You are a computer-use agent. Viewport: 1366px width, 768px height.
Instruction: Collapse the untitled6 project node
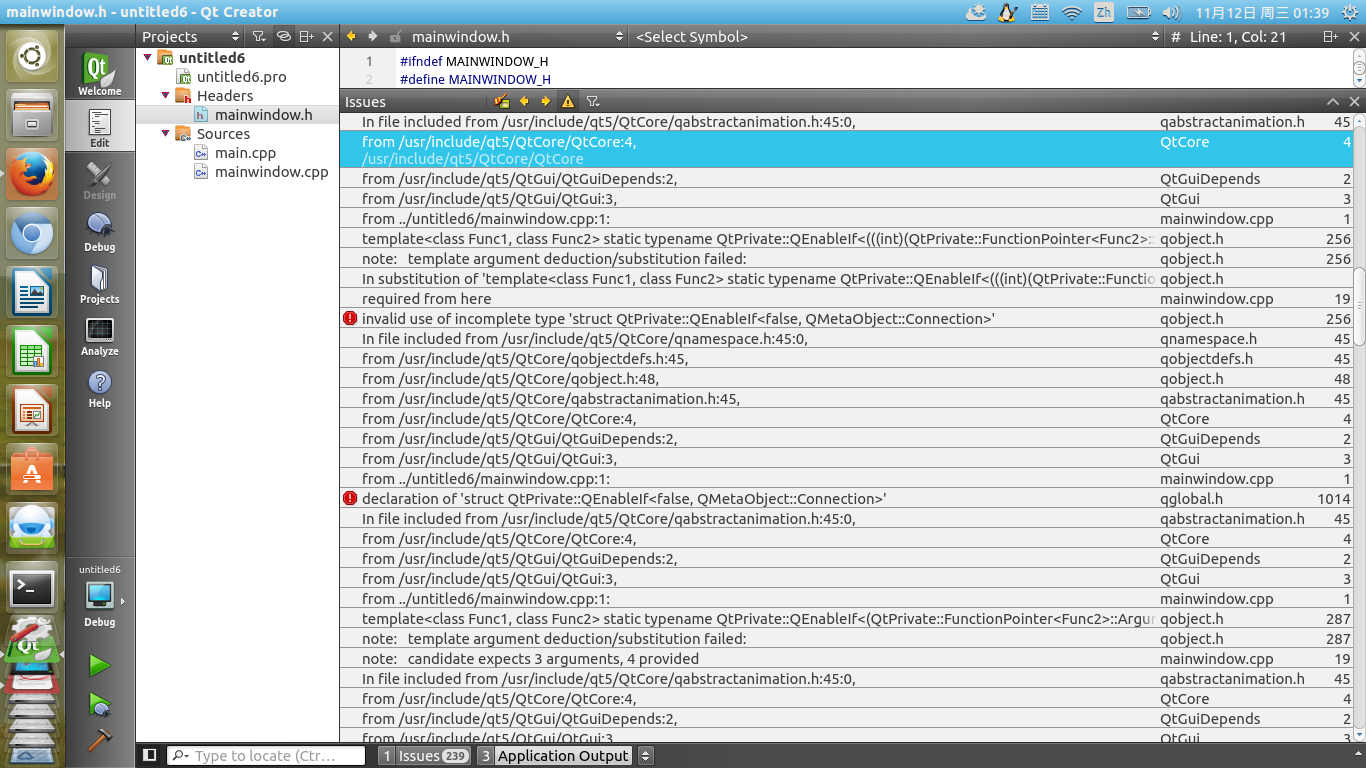coord(148,58)
